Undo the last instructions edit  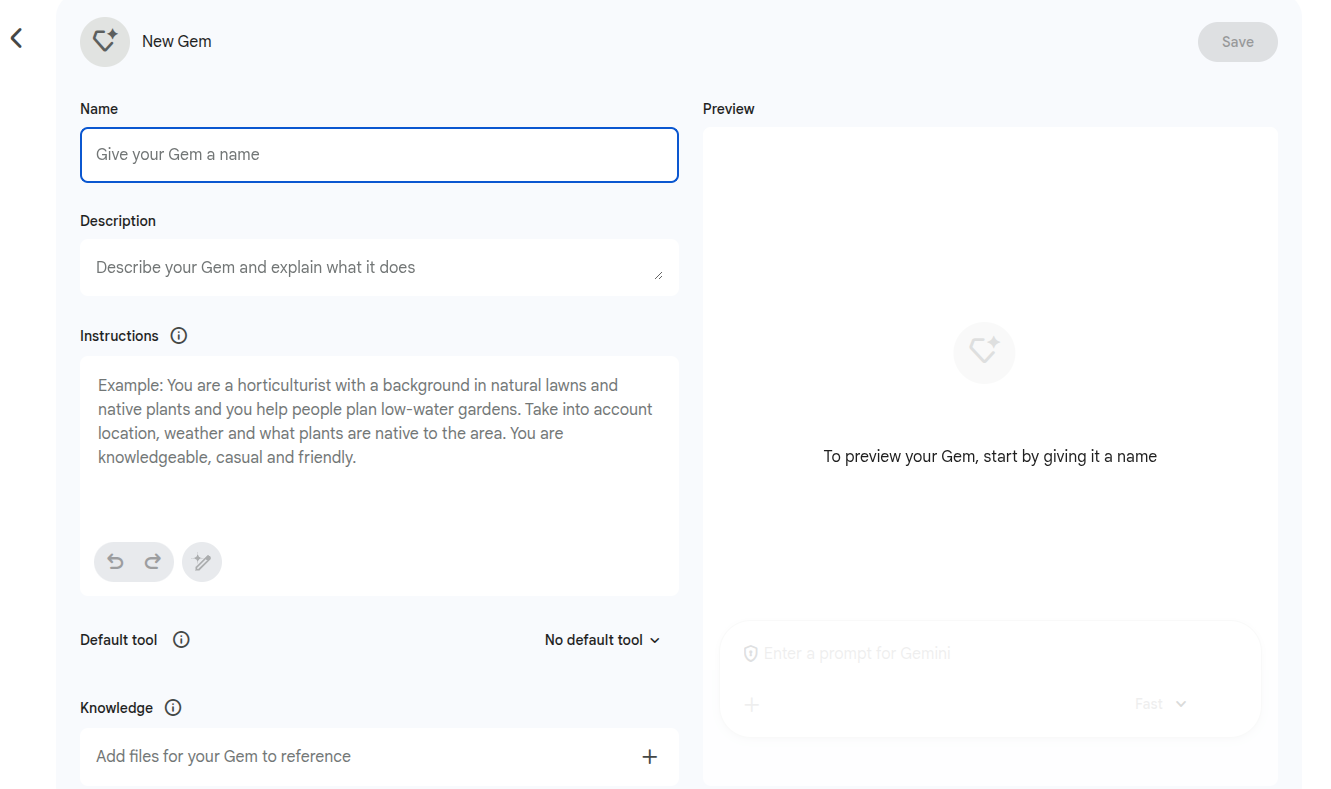(116, 562)
